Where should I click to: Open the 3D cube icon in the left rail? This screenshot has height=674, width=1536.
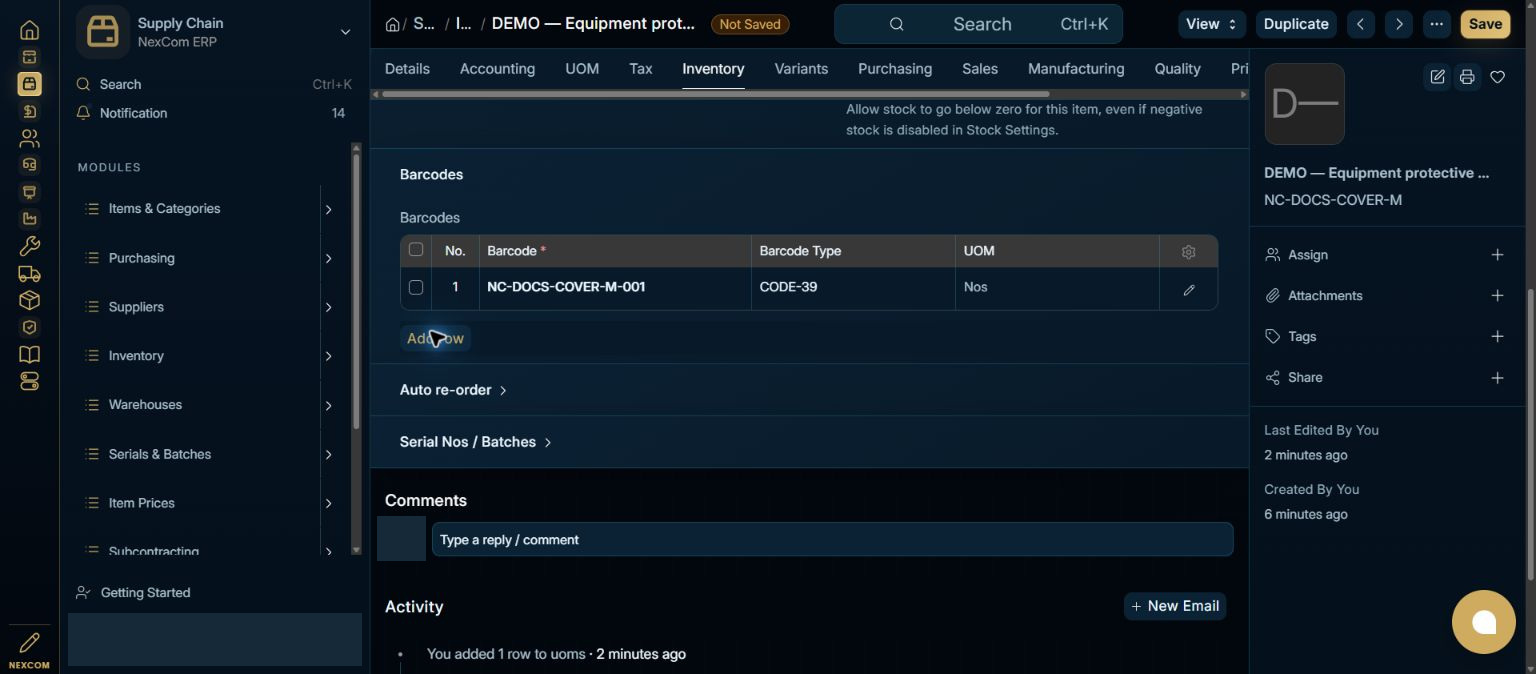[x=29, y=300]
